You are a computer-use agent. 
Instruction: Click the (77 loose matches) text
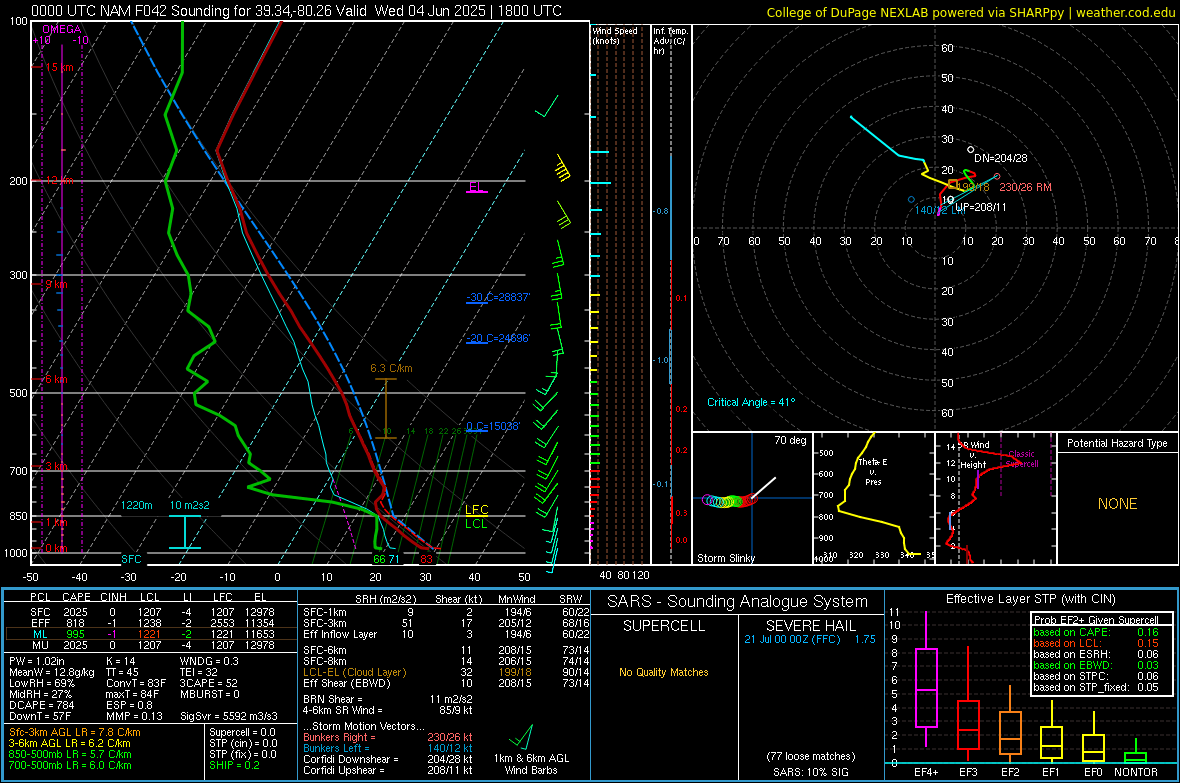810,756
